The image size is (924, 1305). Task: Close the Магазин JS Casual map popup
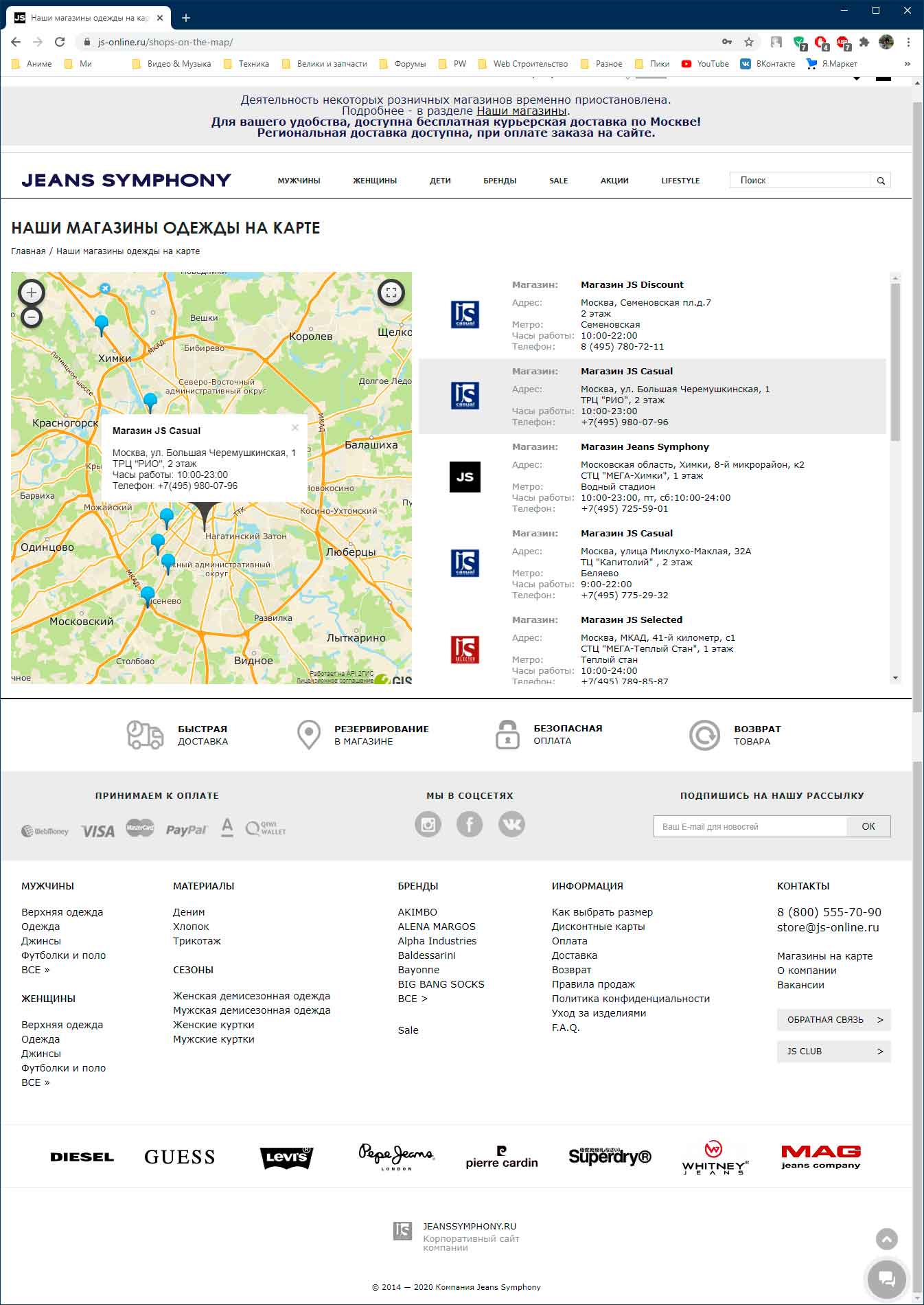tap(295, 427)
